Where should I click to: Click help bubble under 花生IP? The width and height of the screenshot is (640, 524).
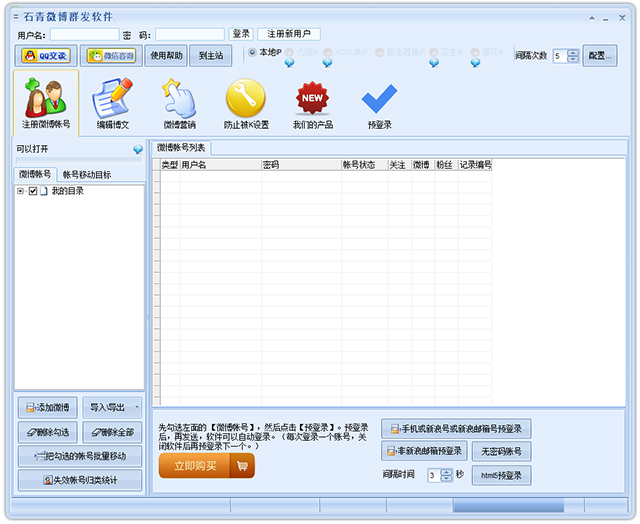[x=434, y=62]
